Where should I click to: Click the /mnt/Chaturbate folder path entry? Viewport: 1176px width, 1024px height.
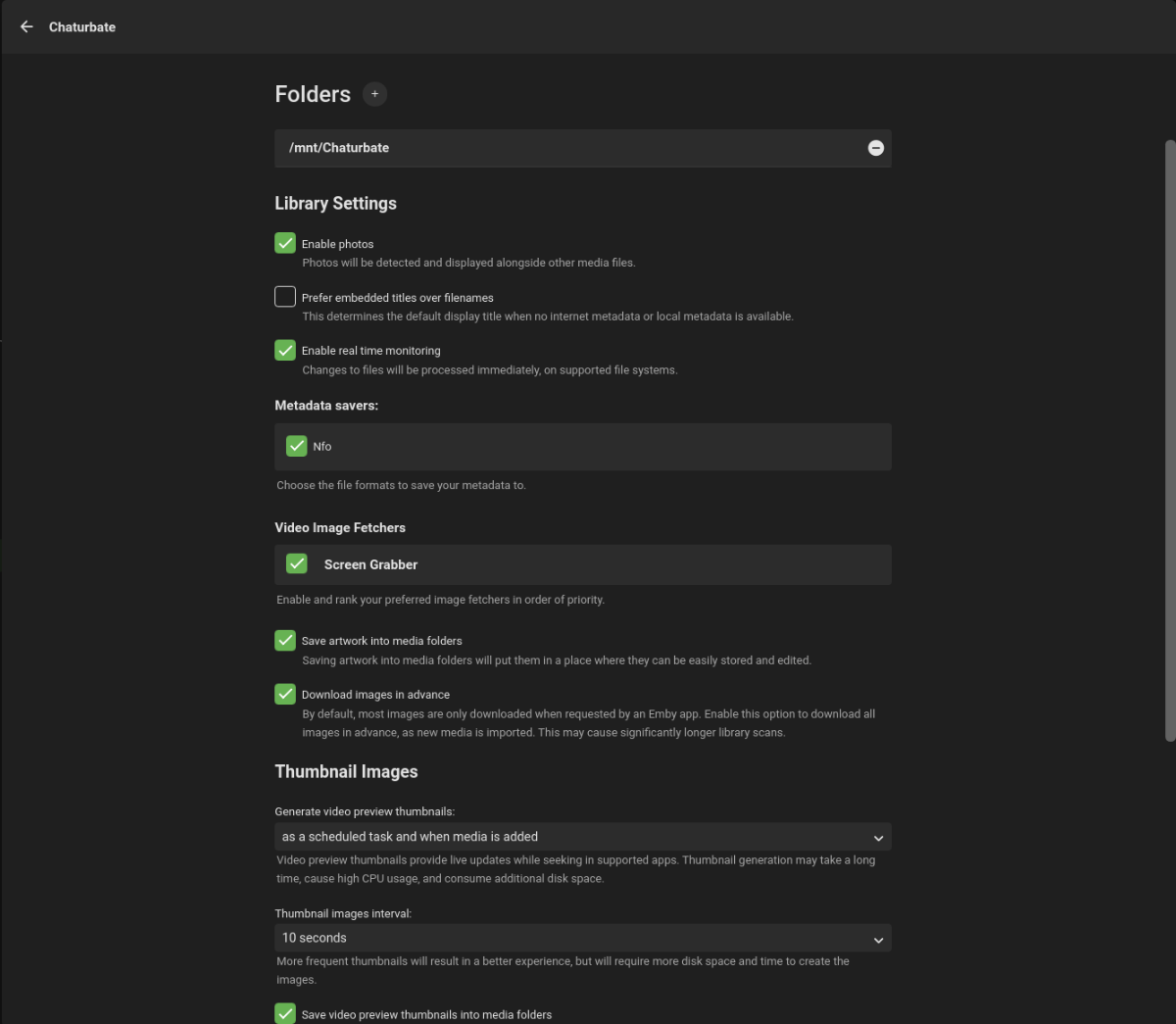[339, 148]
